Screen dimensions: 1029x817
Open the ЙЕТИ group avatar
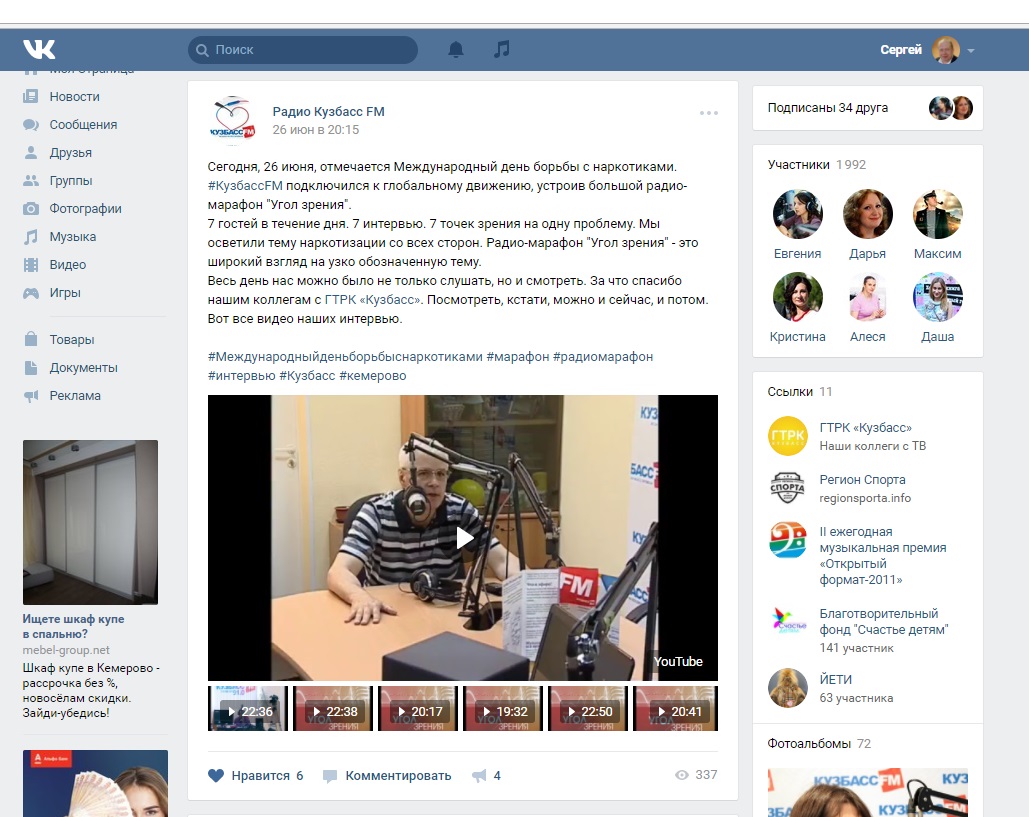788,688
